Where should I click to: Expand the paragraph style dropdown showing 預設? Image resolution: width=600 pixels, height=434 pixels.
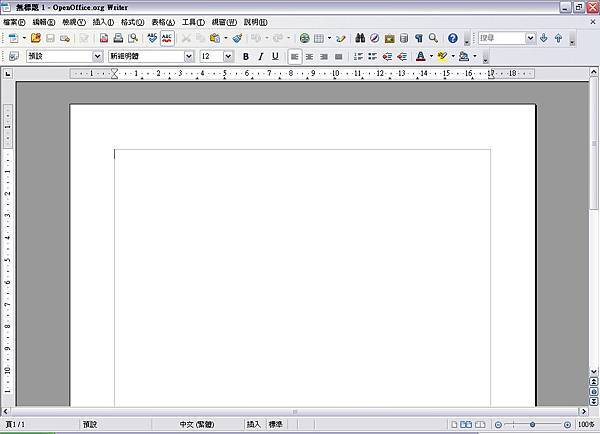98,56
